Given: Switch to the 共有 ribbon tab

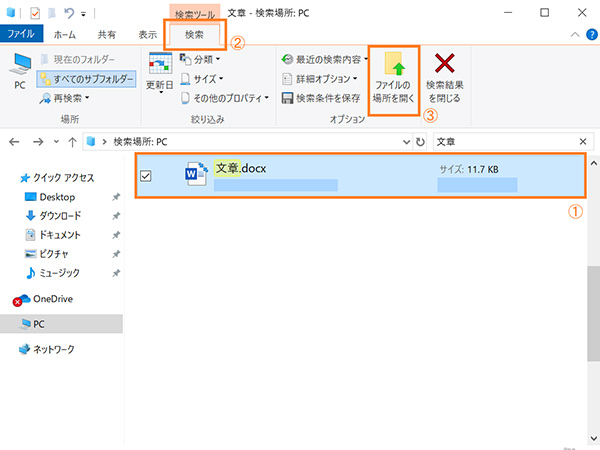Looking at the screenshot, I should [x=106, y=35].
